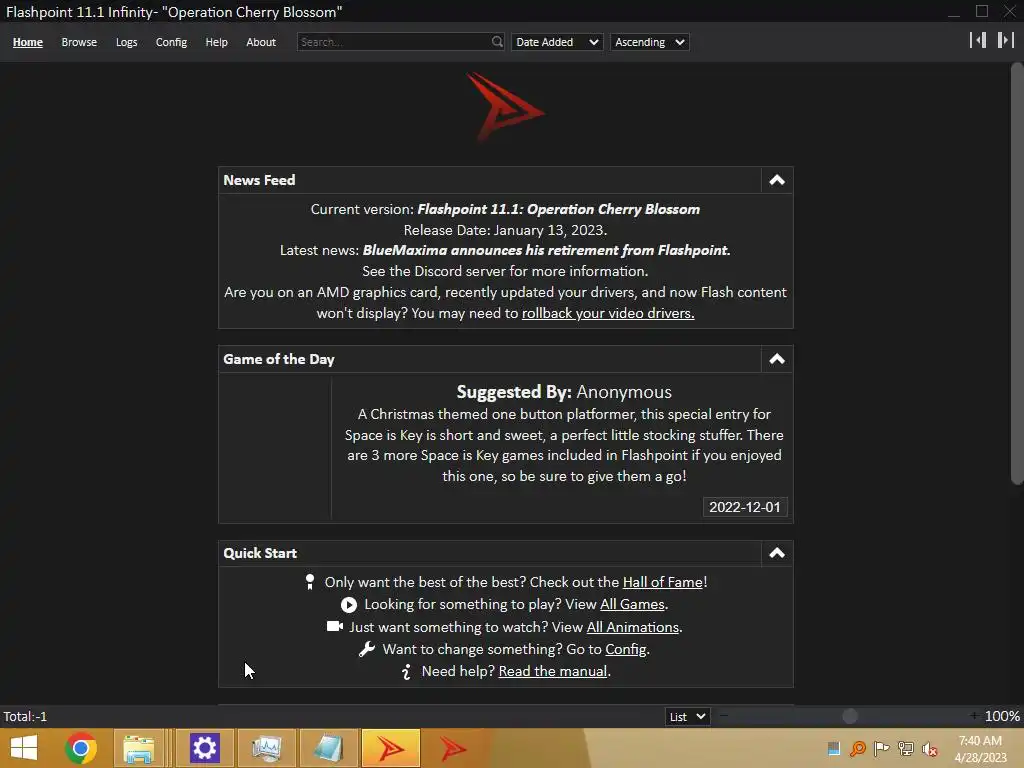This screenshot has width=1024, height=768.
Task: Click the Flashpoint red logo
Action: click(505, 106)
